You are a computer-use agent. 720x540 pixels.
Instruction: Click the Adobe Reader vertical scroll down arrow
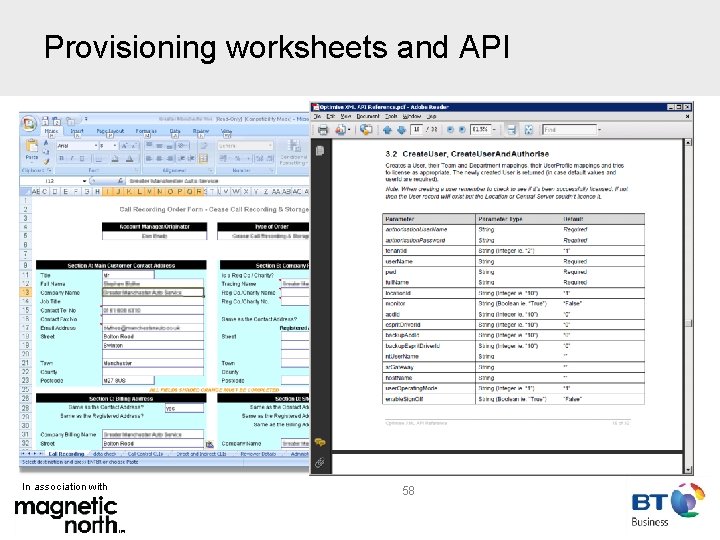pyautogui.click(x=688, y=470)
